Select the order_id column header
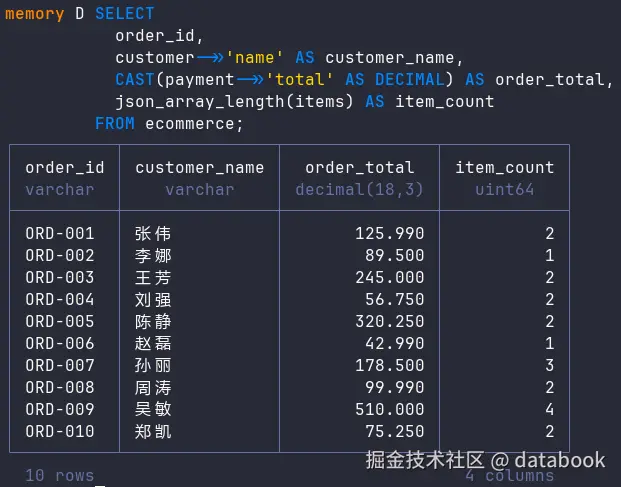Screen dimensions: 621x487 point(65,168)
